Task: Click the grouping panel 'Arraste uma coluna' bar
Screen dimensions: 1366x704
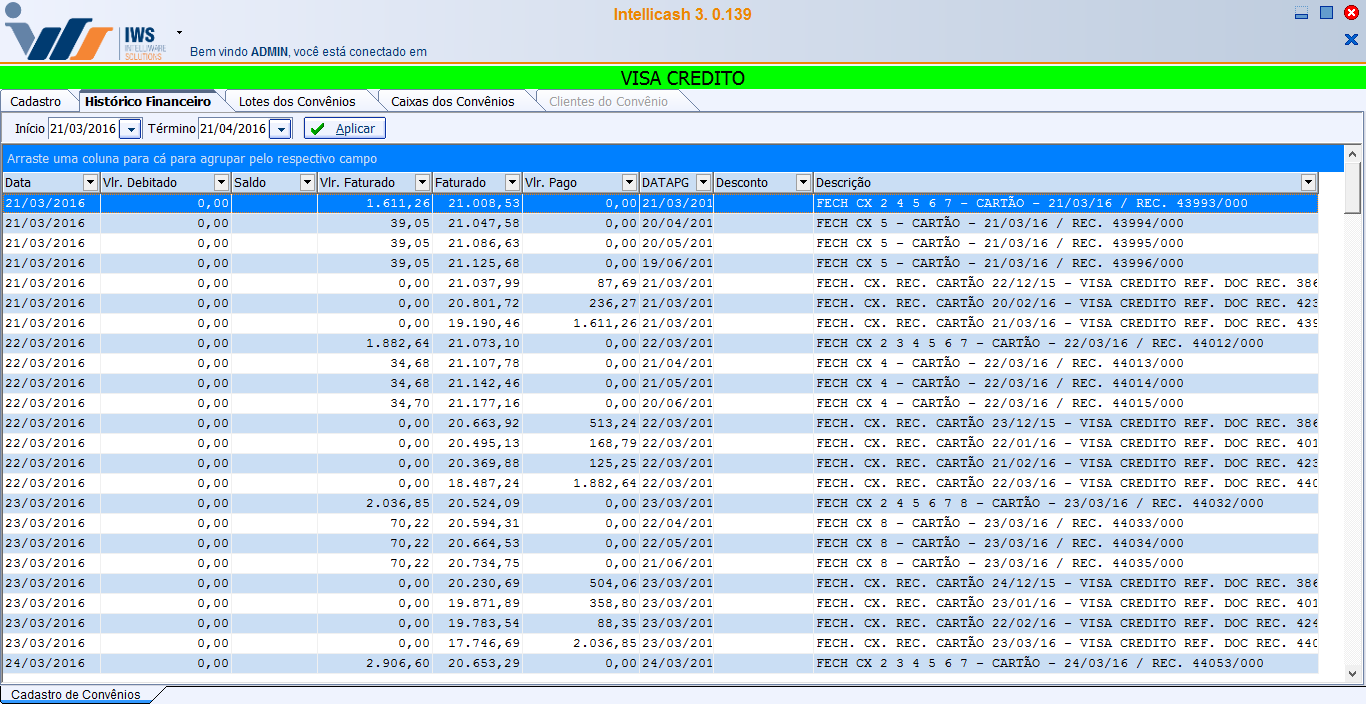Action: point(673,158)
